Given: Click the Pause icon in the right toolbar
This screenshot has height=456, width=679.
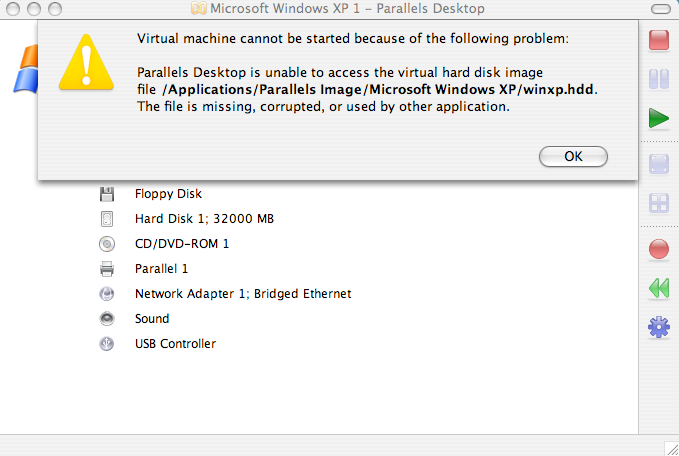Looking at the screenshot, I should 659,79.
